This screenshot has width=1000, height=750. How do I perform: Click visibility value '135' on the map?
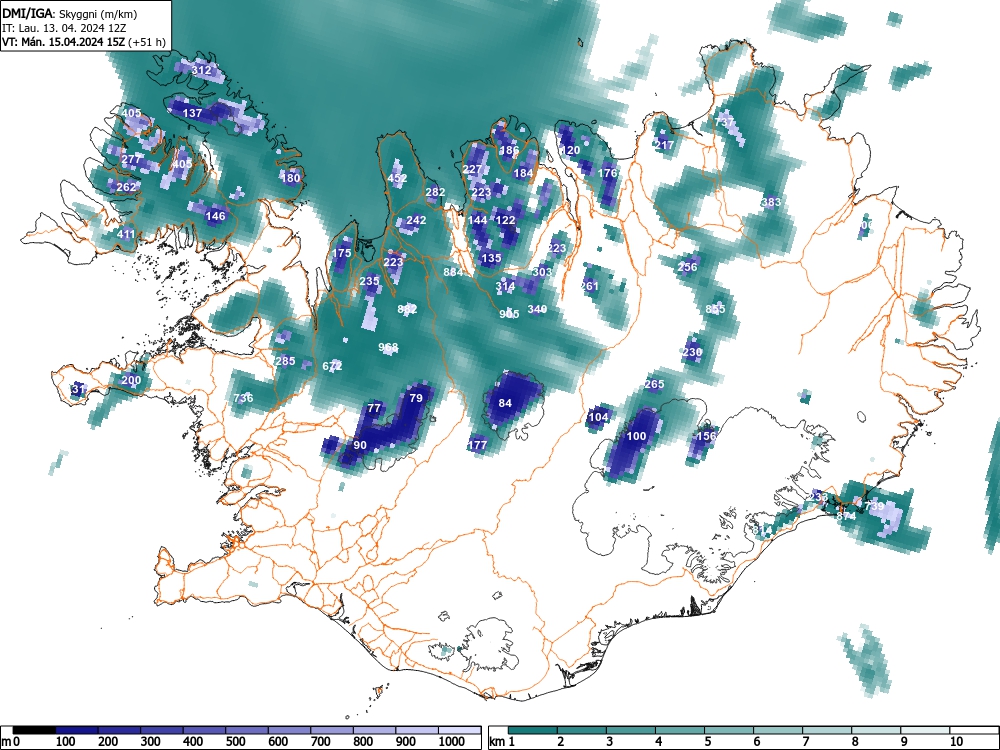491,258
